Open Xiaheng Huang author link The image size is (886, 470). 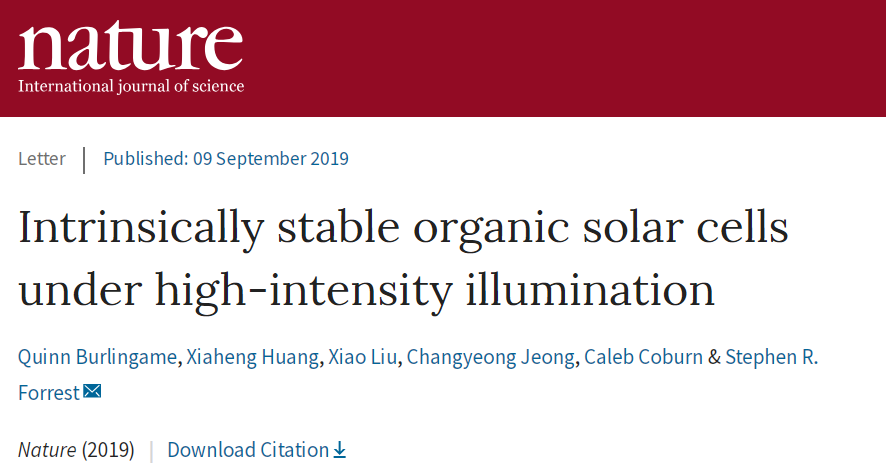pos(253,357)
